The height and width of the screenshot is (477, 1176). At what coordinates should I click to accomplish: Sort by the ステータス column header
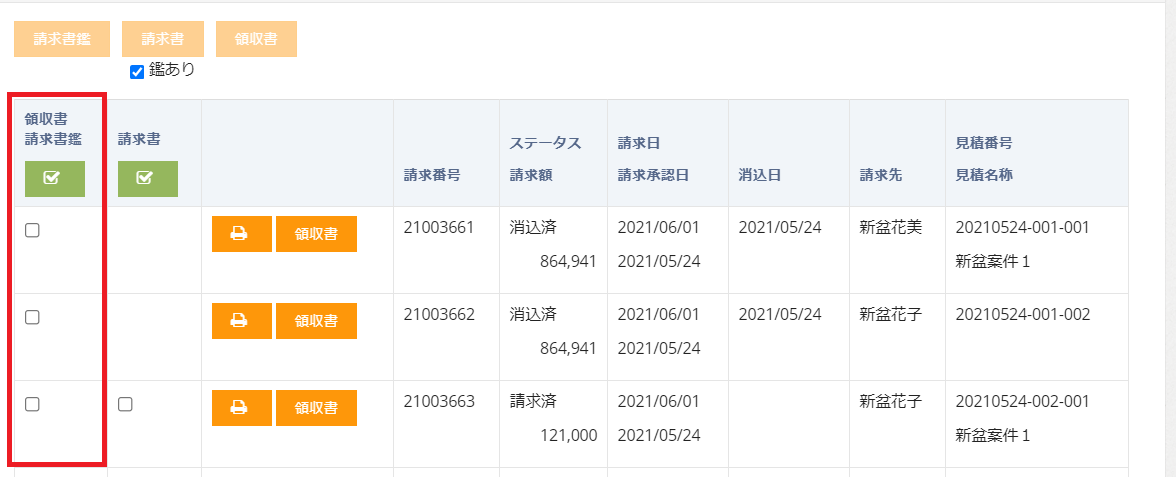(545, 143)
